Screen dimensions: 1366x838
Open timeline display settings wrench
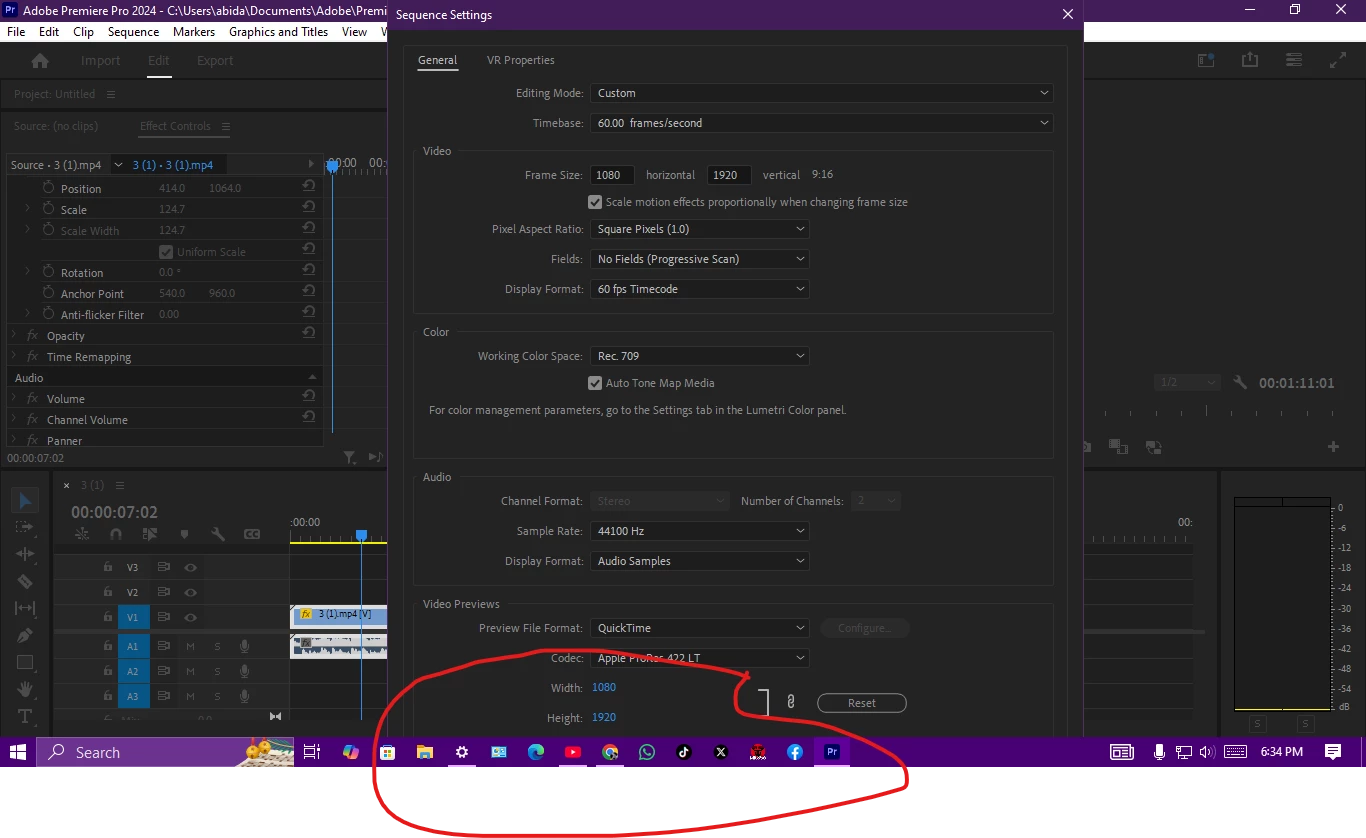point(217,535)
